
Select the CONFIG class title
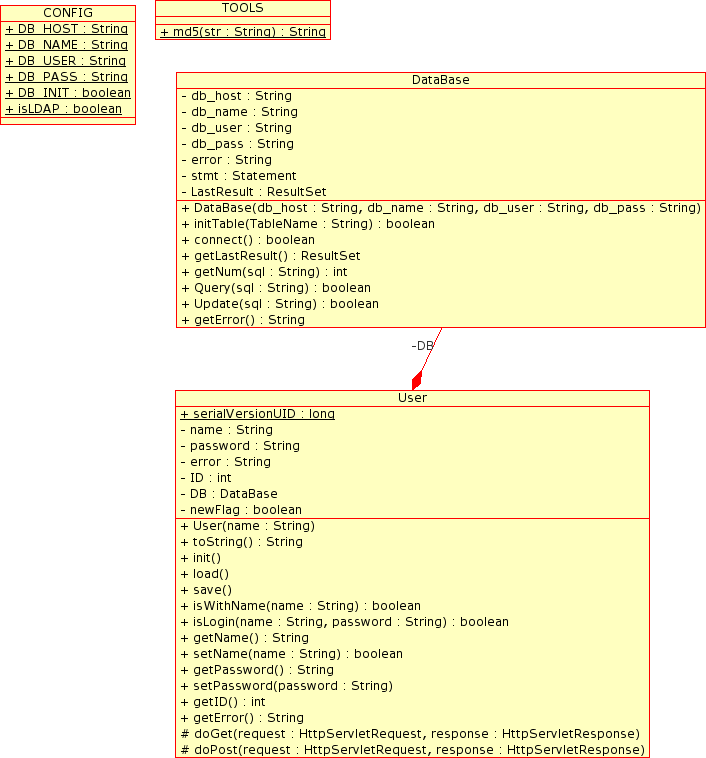pyautogui.click(x=68, y=13)
